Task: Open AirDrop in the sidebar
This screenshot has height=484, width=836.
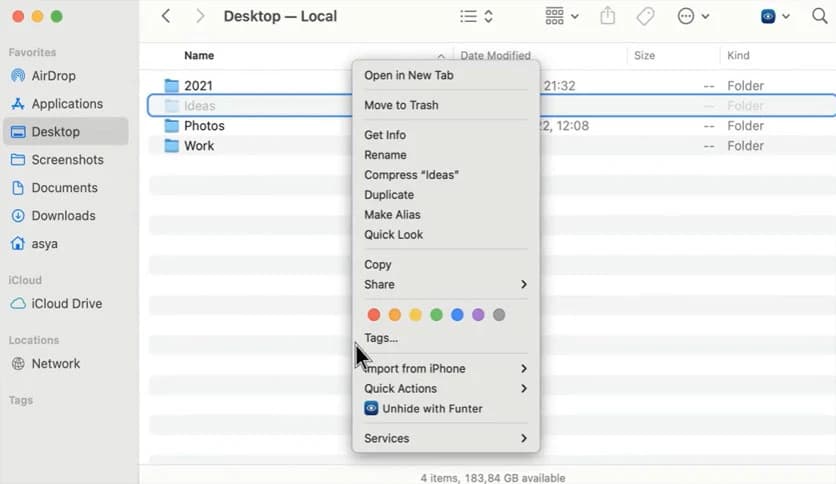Action: 55,76
